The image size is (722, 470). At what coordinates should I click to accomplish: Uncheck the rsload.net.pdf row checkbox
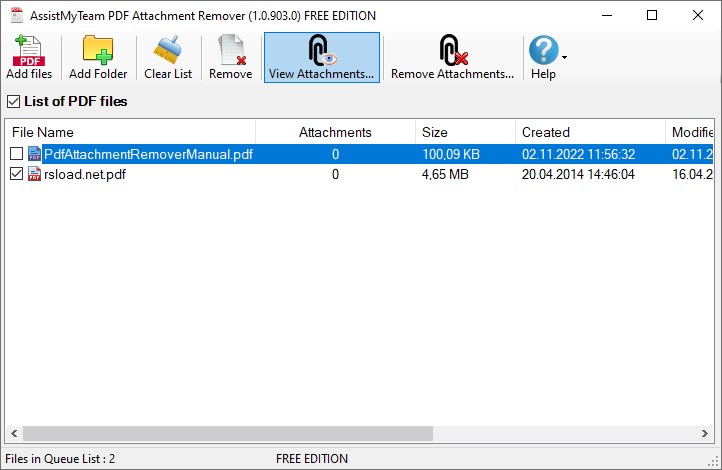click(17, 174)
